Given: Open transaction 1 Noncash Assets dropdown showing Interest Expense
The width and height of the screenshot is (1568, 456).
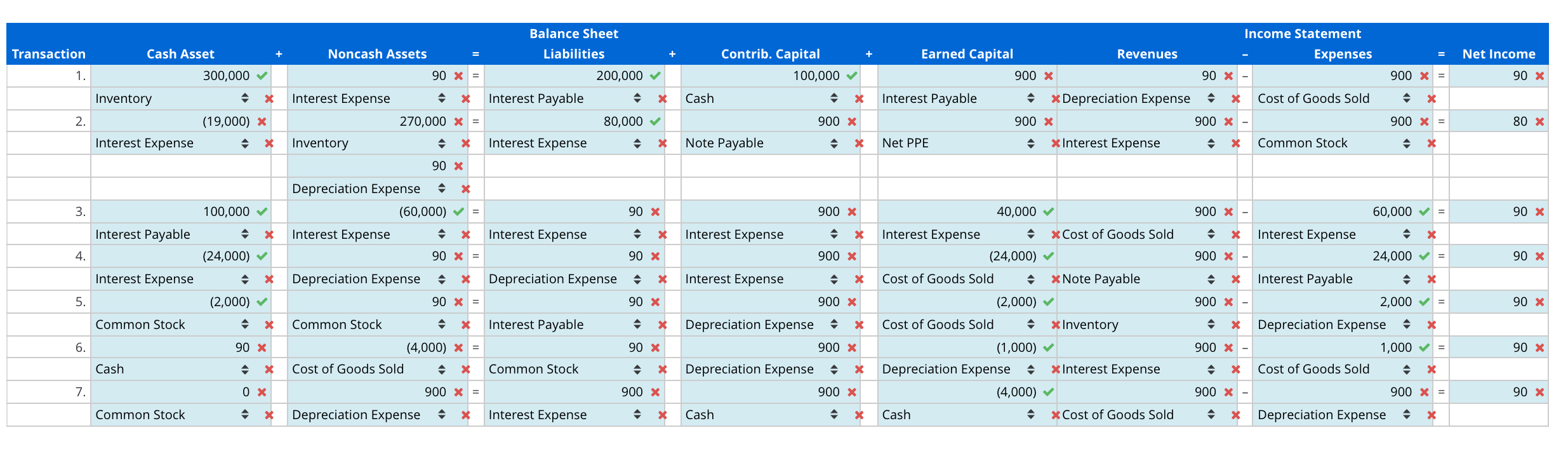Looking at the screenshot, I should click(369, 98).
